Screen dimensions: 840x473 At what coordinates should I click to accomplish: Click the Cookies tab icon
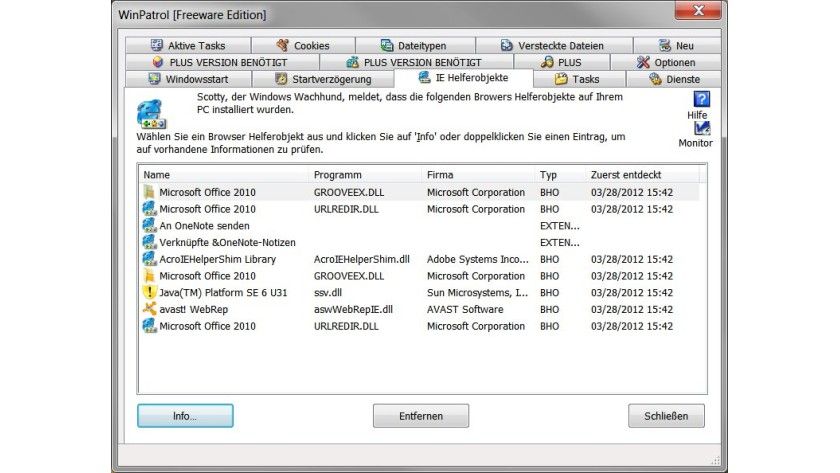(283, 45)
